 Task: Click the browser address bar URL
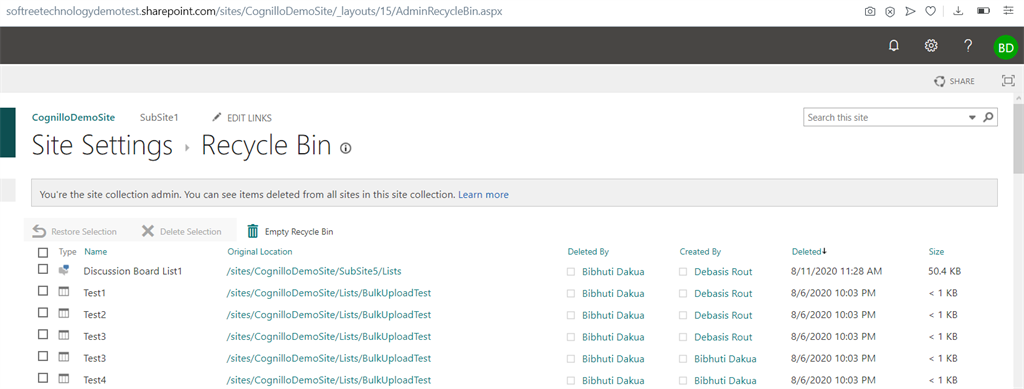point(254,12)
